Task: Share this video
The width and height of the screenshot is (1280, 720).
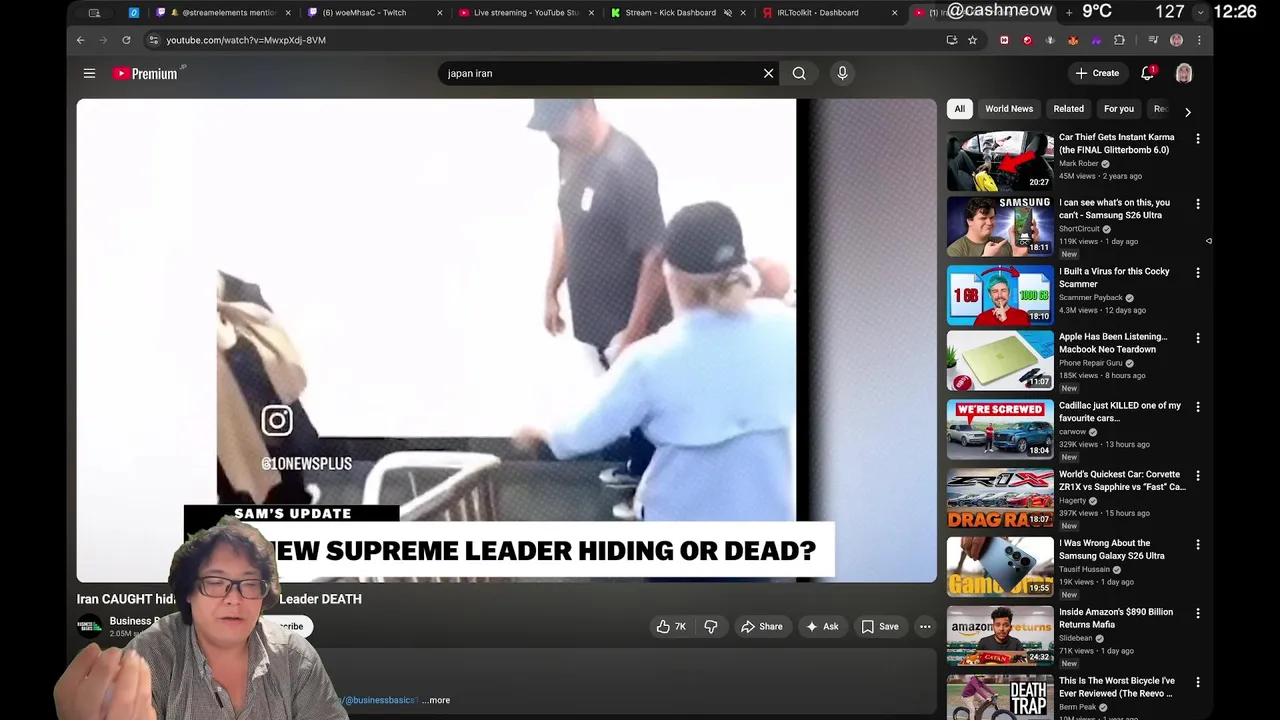Action: pyautogui.click(x=761, y=626)
